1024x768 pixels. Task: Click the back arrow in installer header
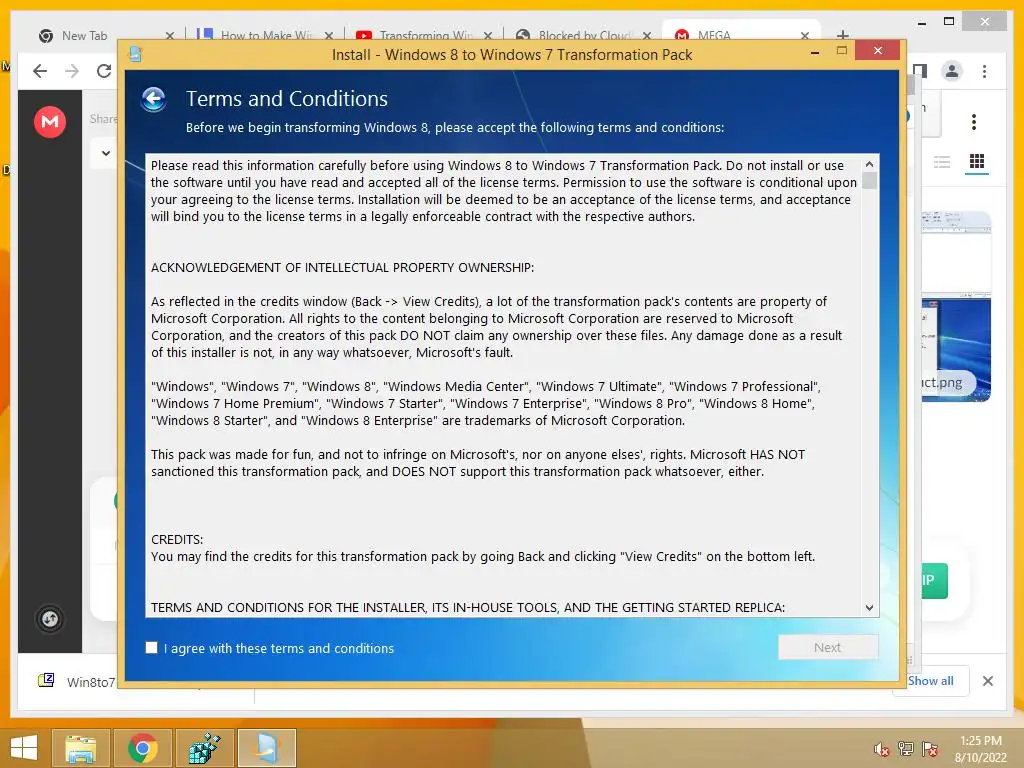pyautogui.click(x=153, y=100)
